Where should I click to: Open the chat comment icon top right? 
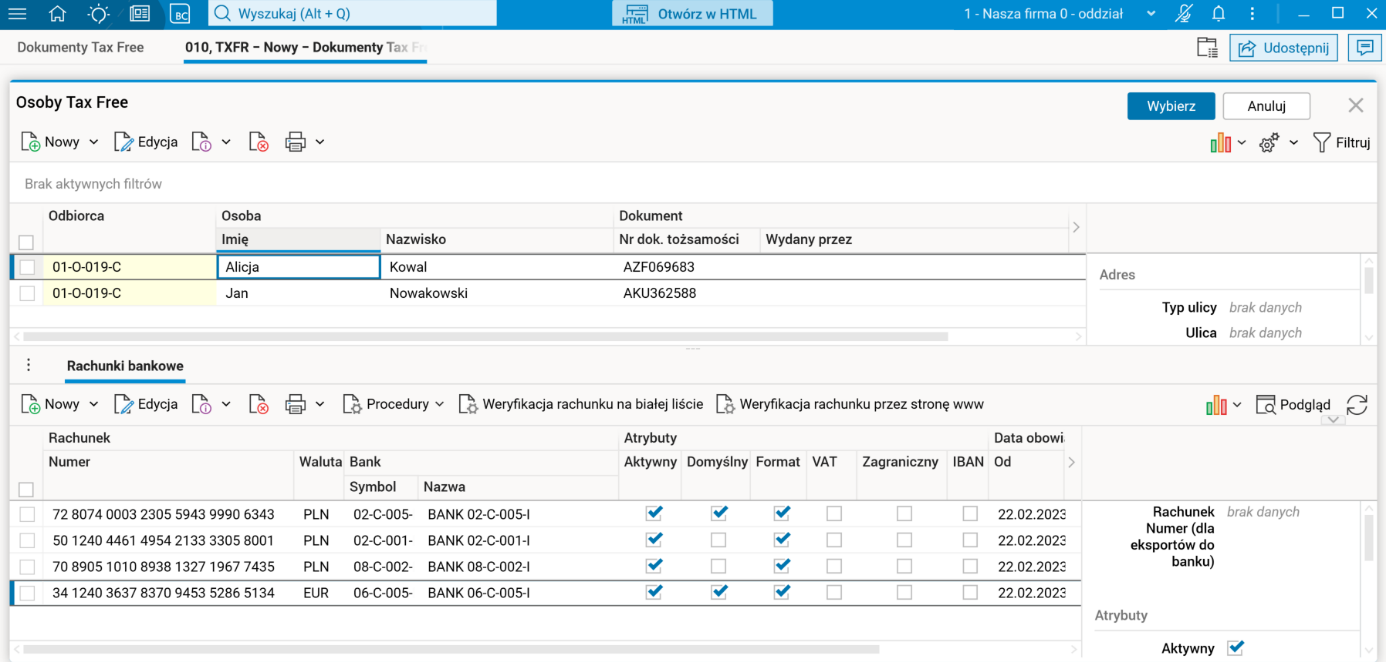point(1364,47)
